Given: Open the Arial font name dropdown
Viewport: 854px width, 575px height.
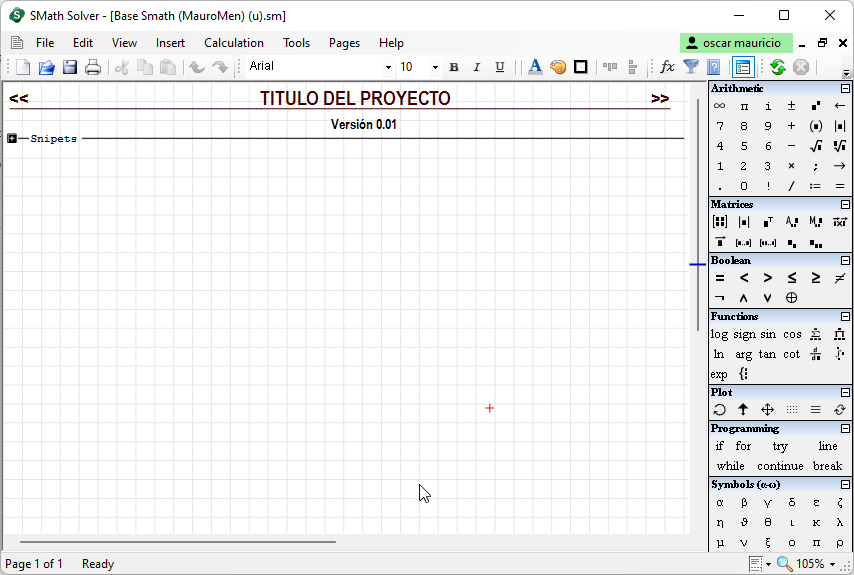Looking at the screenshot, I should pos(388,67).
